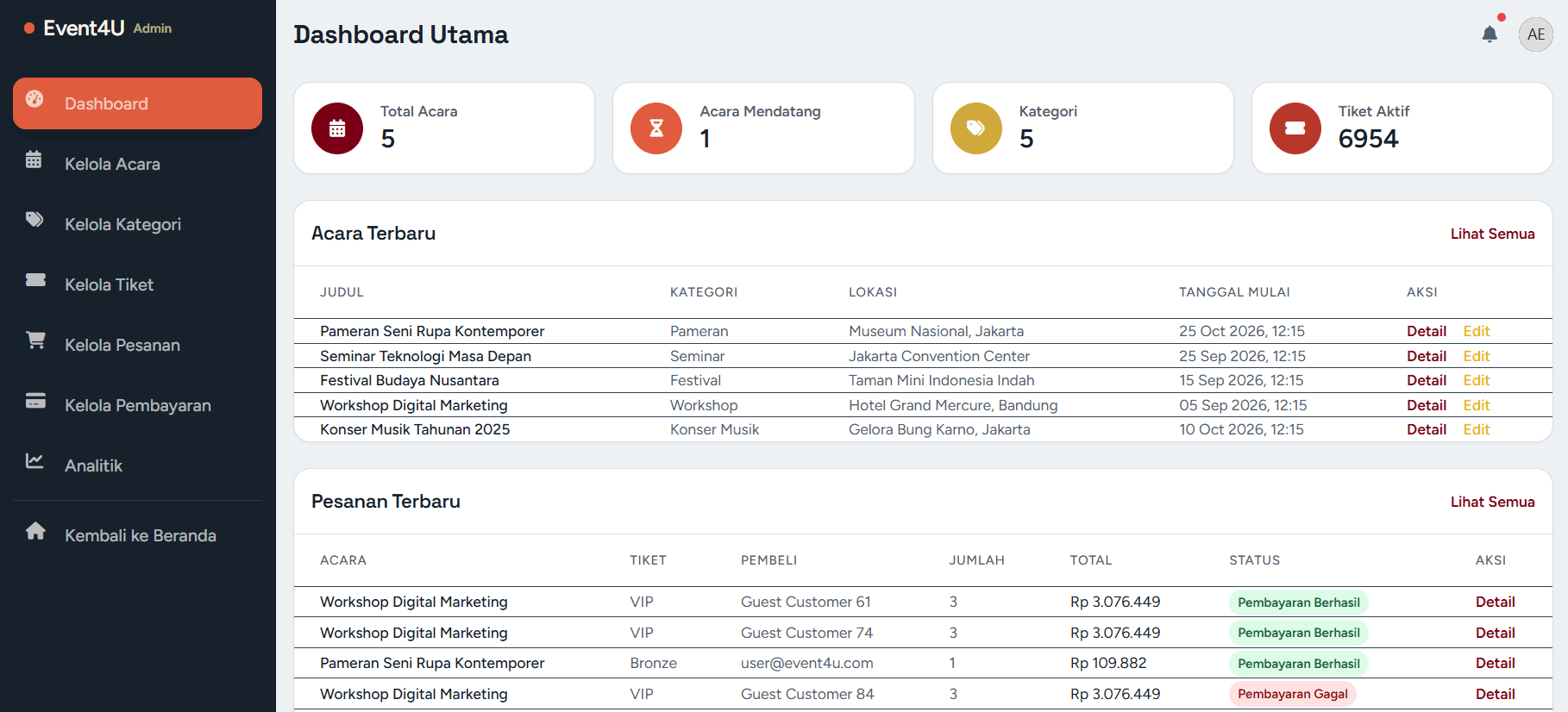The image size is (1568, 712).
Task: Click the Kelola Kategori tags icon
Action: (34, 220)
